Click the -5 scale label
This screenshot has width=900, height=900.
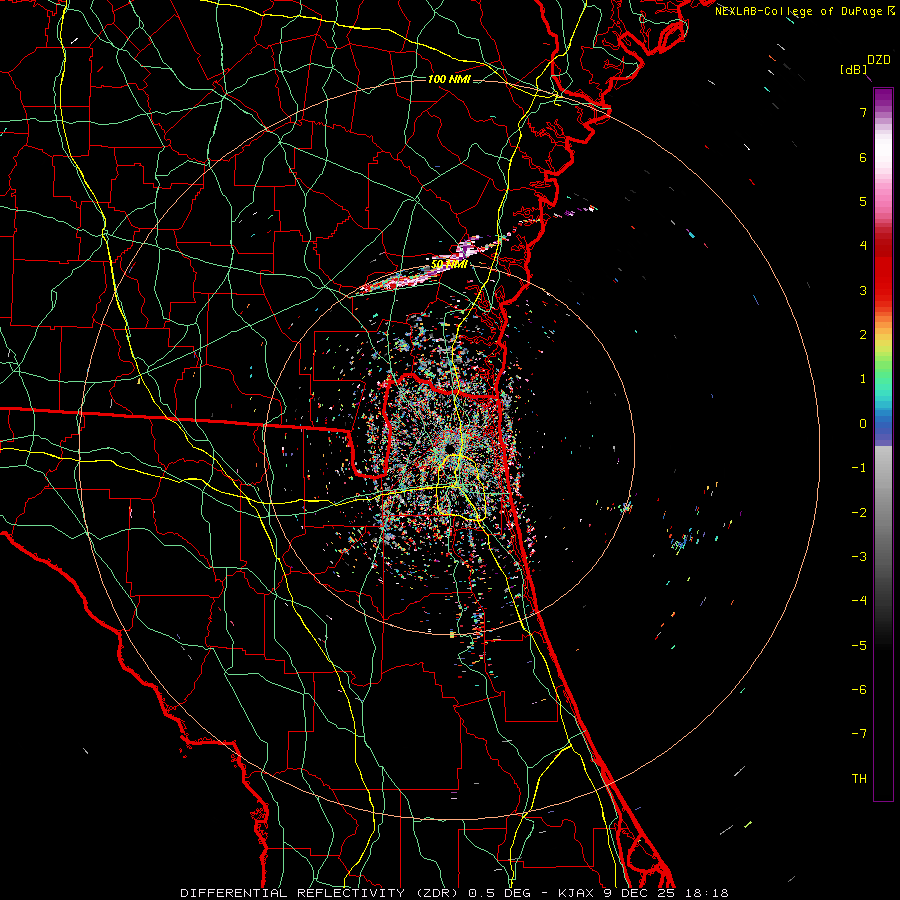click(x=859, y=646)
